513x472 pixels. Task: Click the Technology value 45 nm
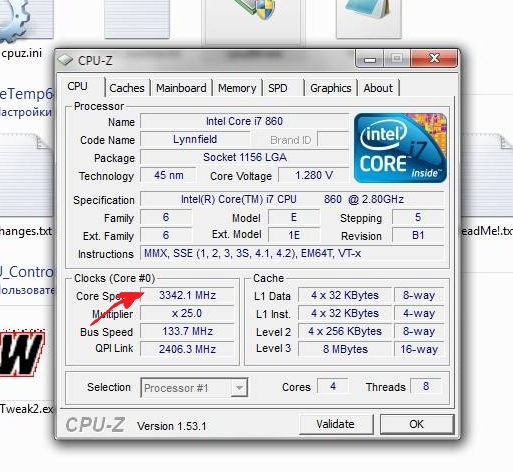pyautogui.click(x=168, y=175)
